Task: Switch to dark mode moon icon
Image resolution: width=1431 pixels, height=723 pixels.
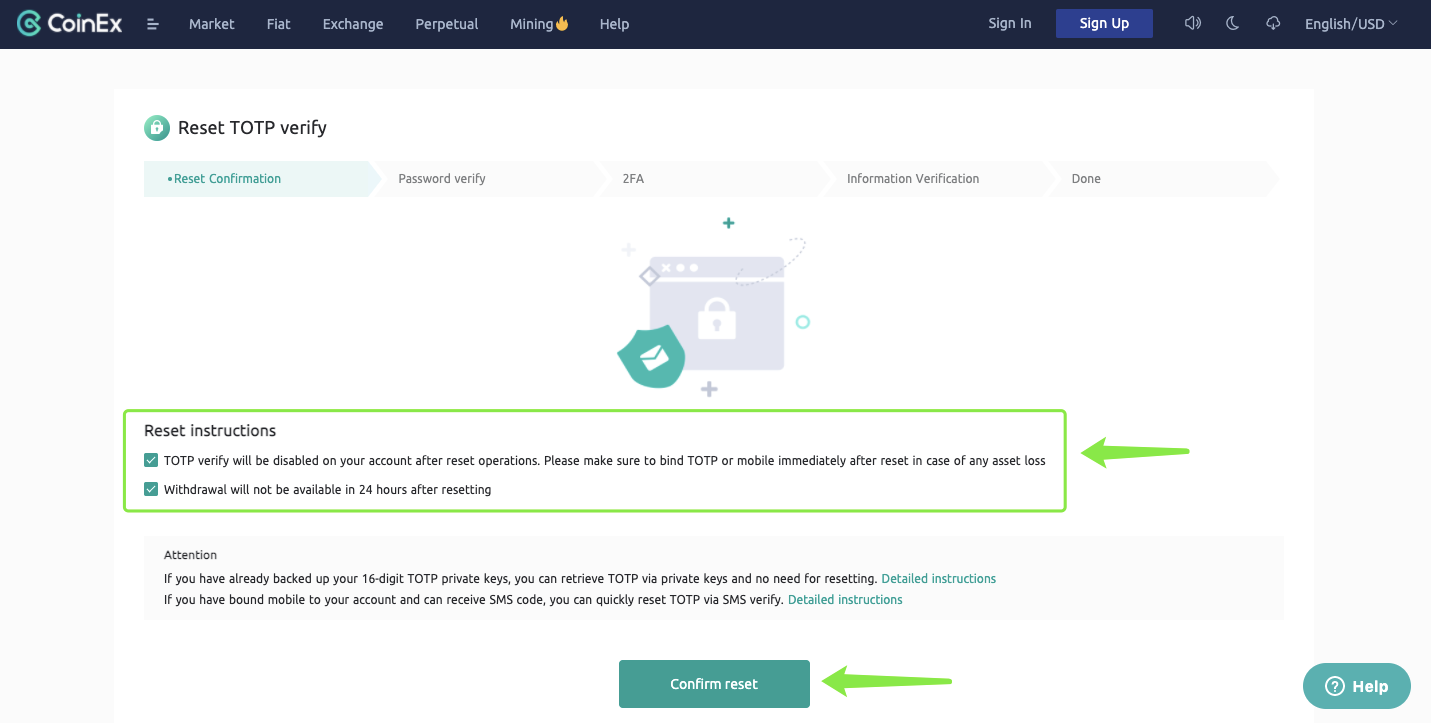Action: click(1232, 23)
